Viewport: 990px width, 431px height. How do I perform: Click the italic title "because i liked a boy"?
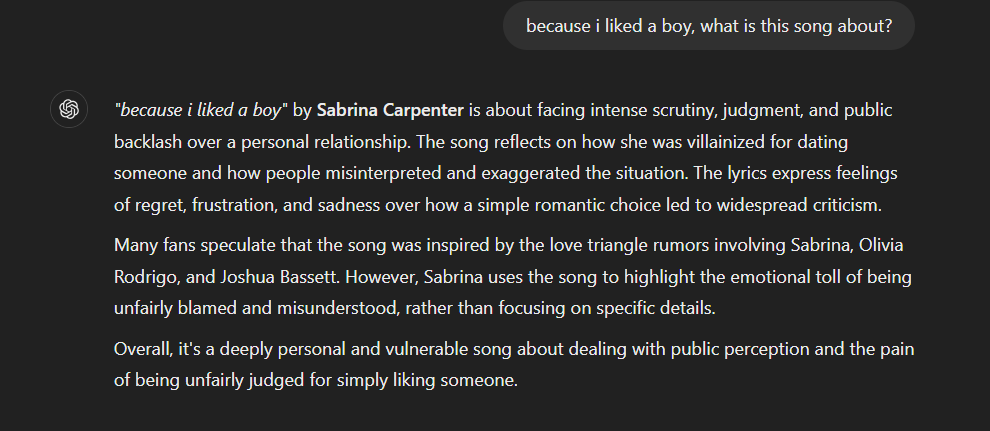coord(200,110)
